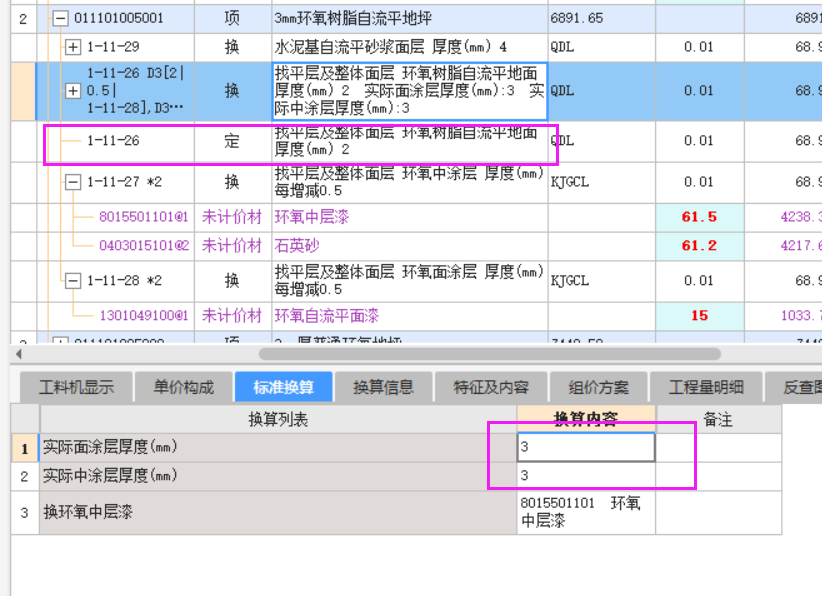Image resolution: width=822 pixels, height=596 pixels.
Task: Click 环氧中涂层 每增减0.5 name cell
Action: (410, 182)
